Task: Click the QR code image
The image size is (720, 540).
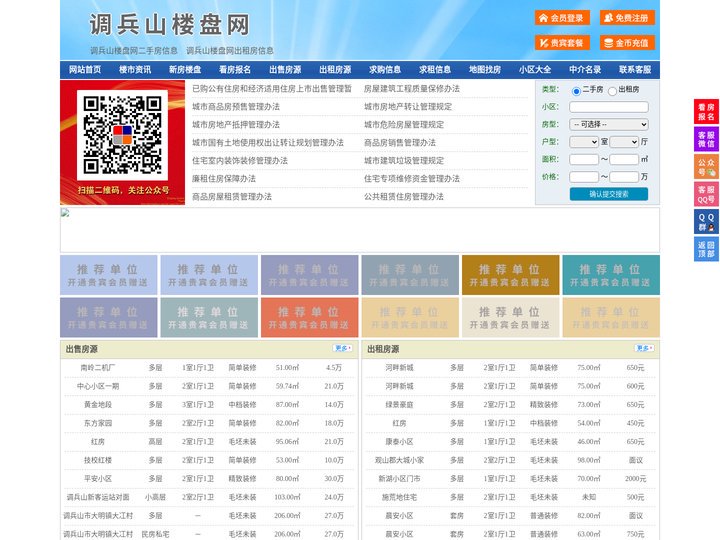Action: click(x=122, y=135)
